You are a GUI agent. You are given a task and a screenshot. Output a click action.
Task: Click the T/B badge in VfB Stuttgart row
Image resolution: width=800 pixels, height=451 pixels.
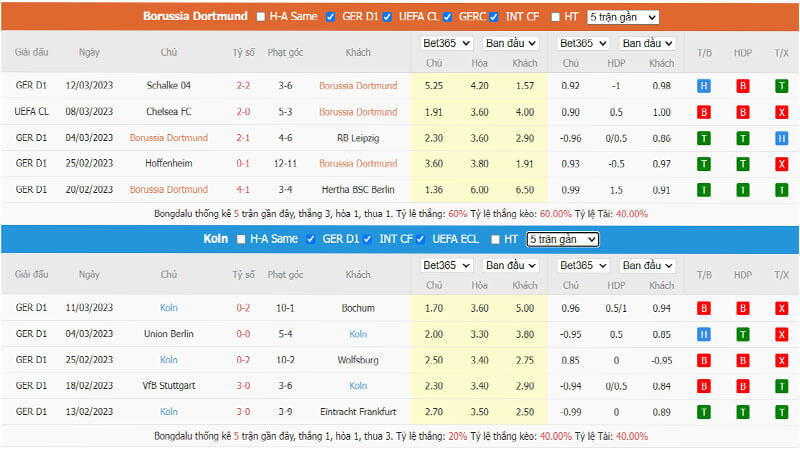pyautogui.click(x=704, y=386)
